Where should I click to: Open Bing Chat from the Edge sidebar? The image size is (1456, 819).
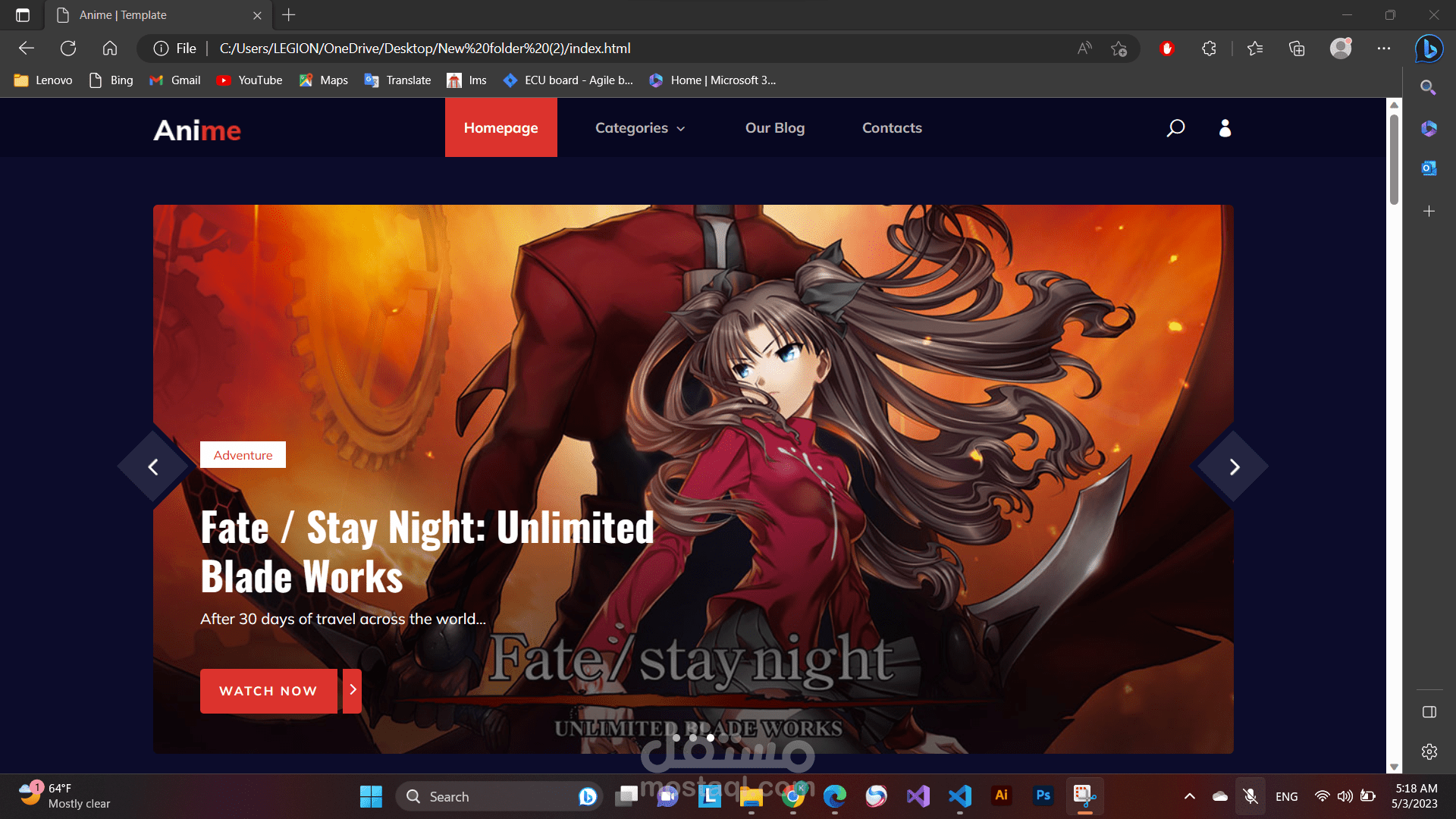tap(1429, 49)
